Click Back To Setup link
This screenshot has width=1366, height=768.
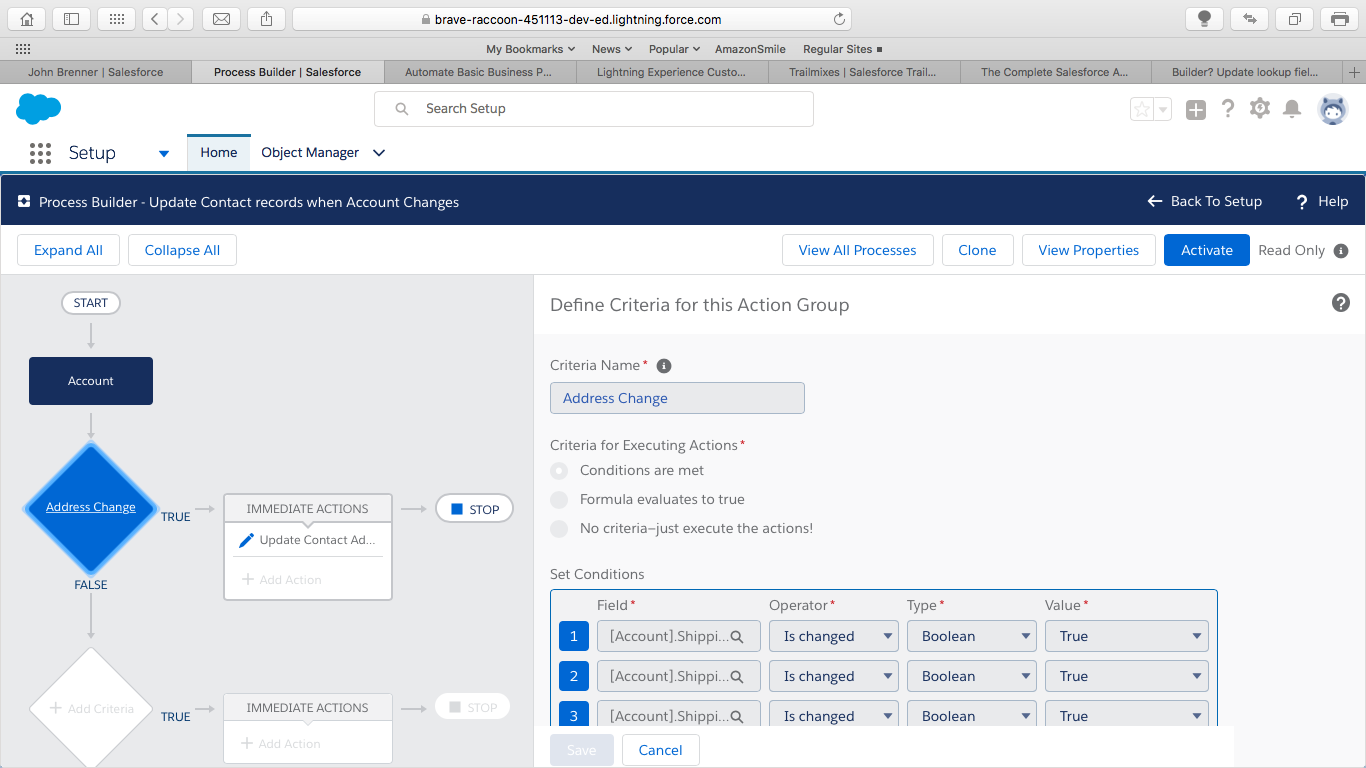click(x=1205, y=201)
